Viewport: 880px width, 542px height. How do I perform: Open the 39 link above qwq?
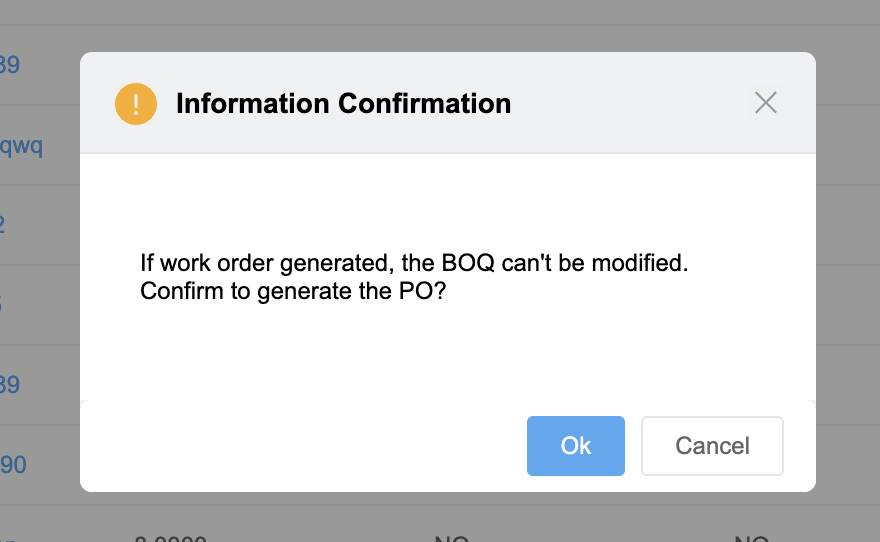coord(10,65)
